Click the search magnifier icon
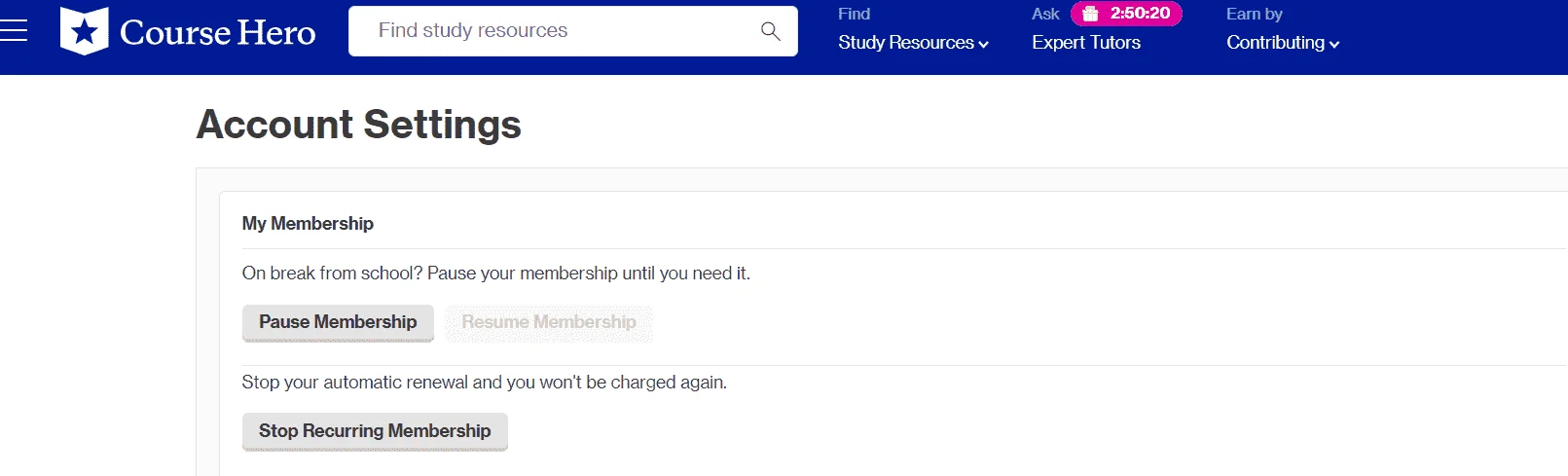This screenshot has width=1568, height=476. (770, 31)
